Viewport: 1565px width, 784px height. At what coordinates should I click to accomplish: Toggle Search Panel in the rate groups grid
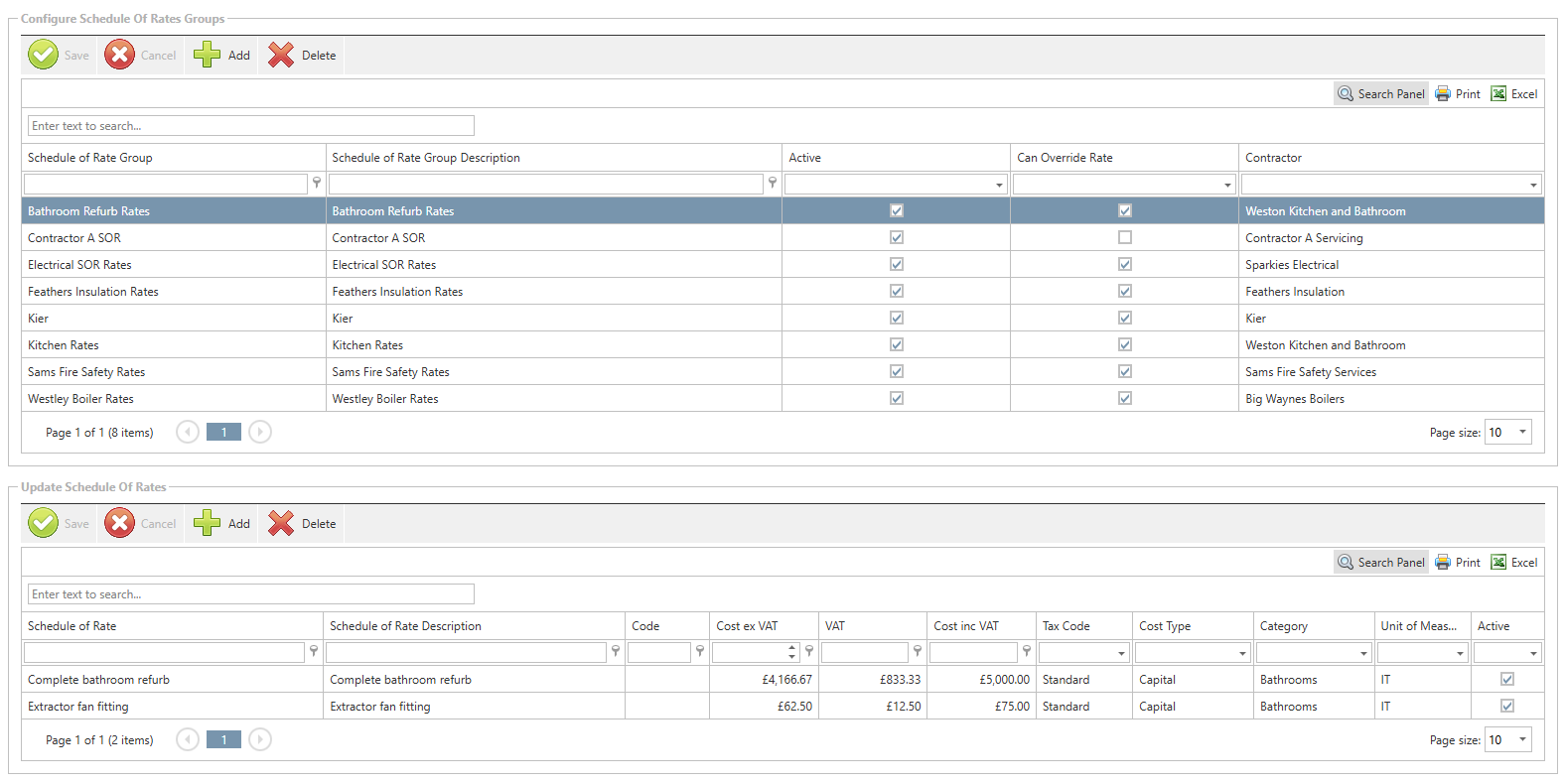point(1380,94)
